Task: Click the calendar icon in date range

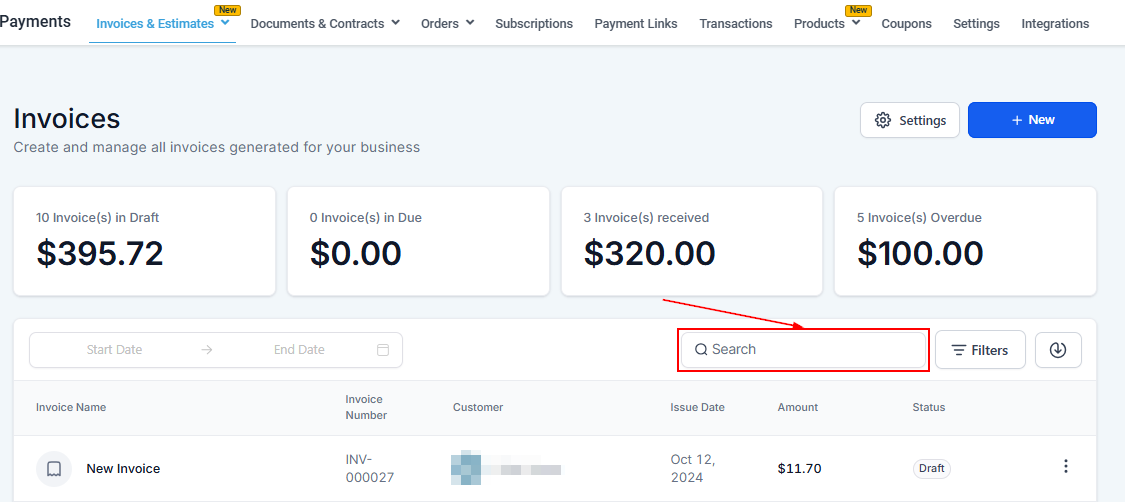Action: point(383,350)
